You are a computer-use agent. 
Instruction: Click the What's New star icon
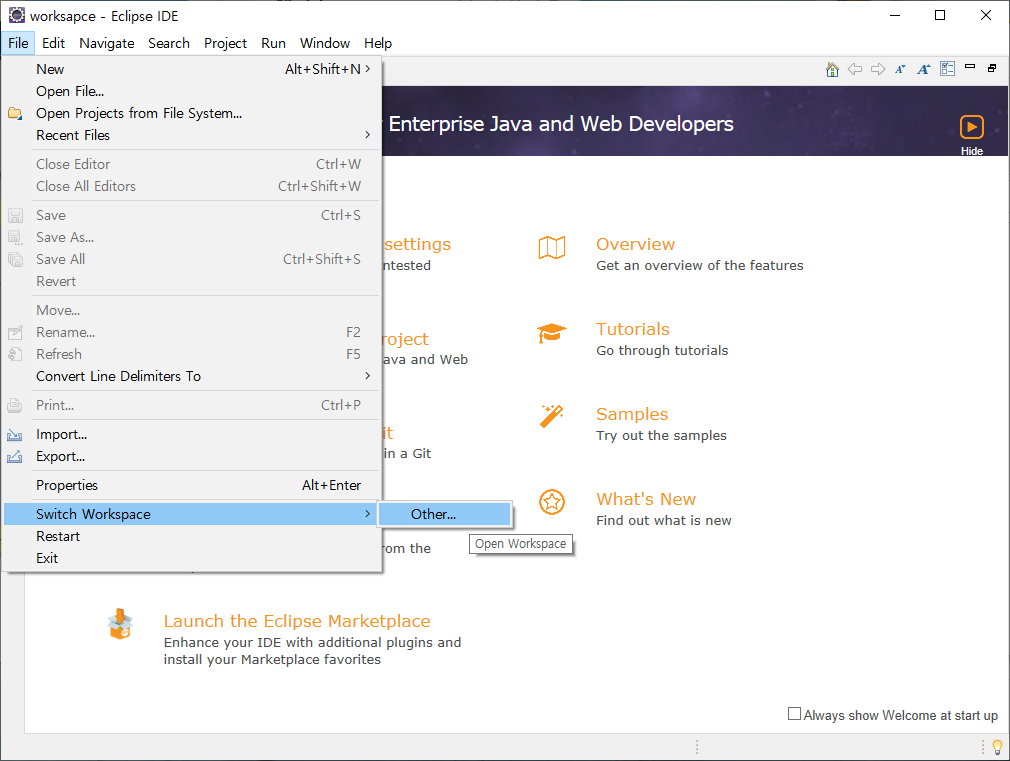pyautogui.click(x=552, y=502)
